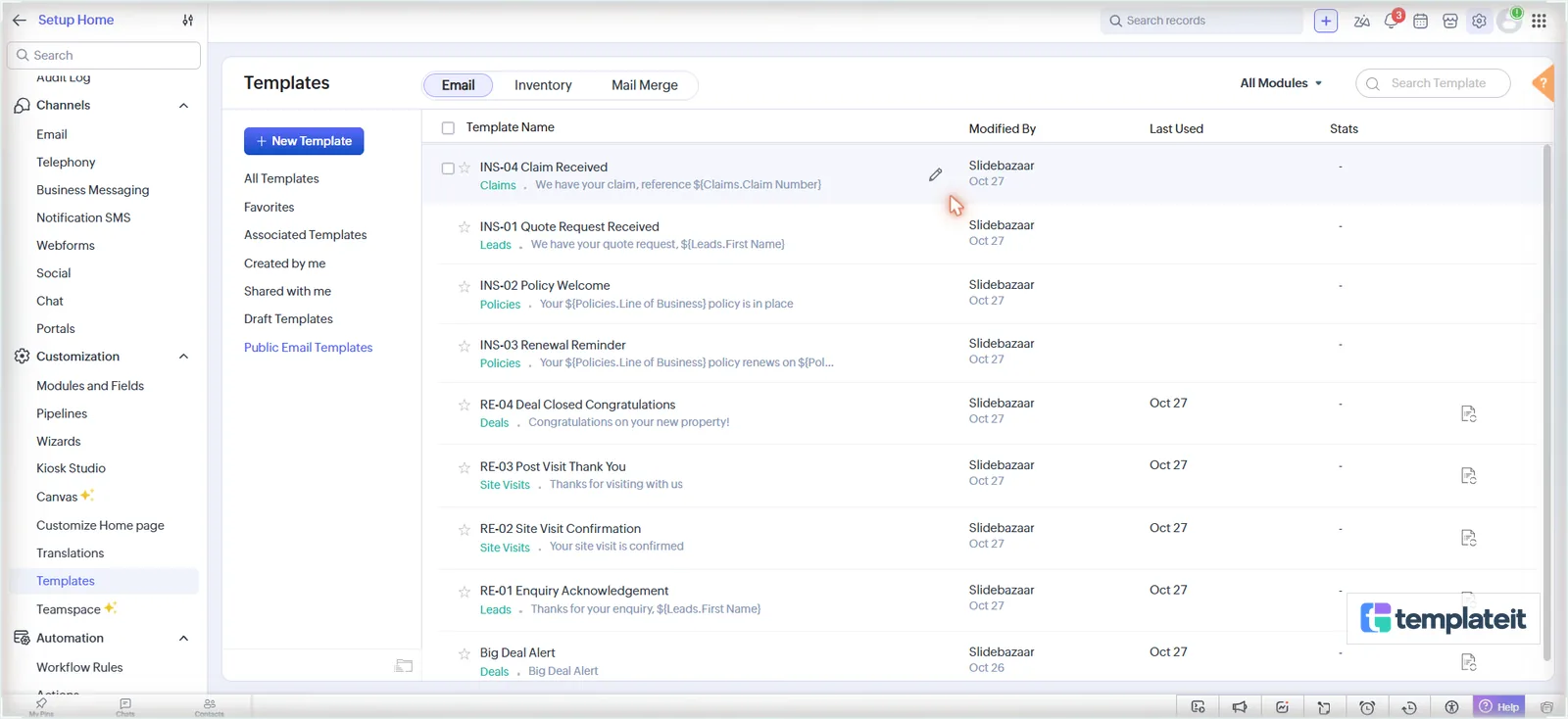Open the calendar icon in the top bar
The width and height of the screenshot is (1568, 719).
click(x=1420, y=21)
